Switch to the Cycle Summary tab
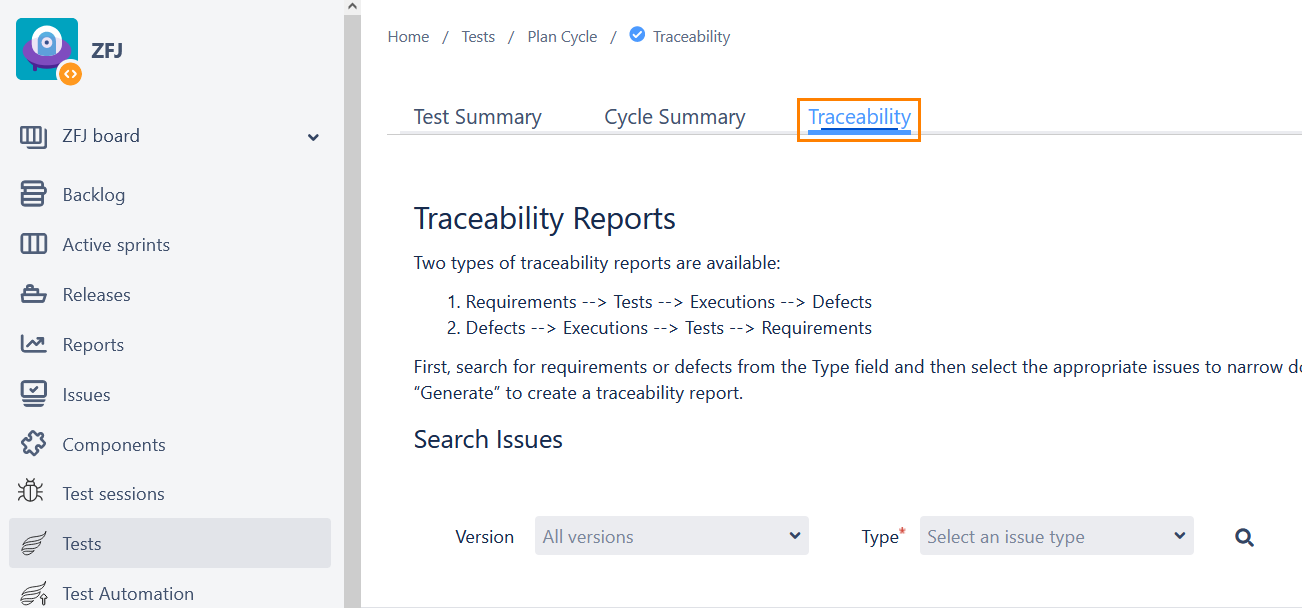 (674, 116)
